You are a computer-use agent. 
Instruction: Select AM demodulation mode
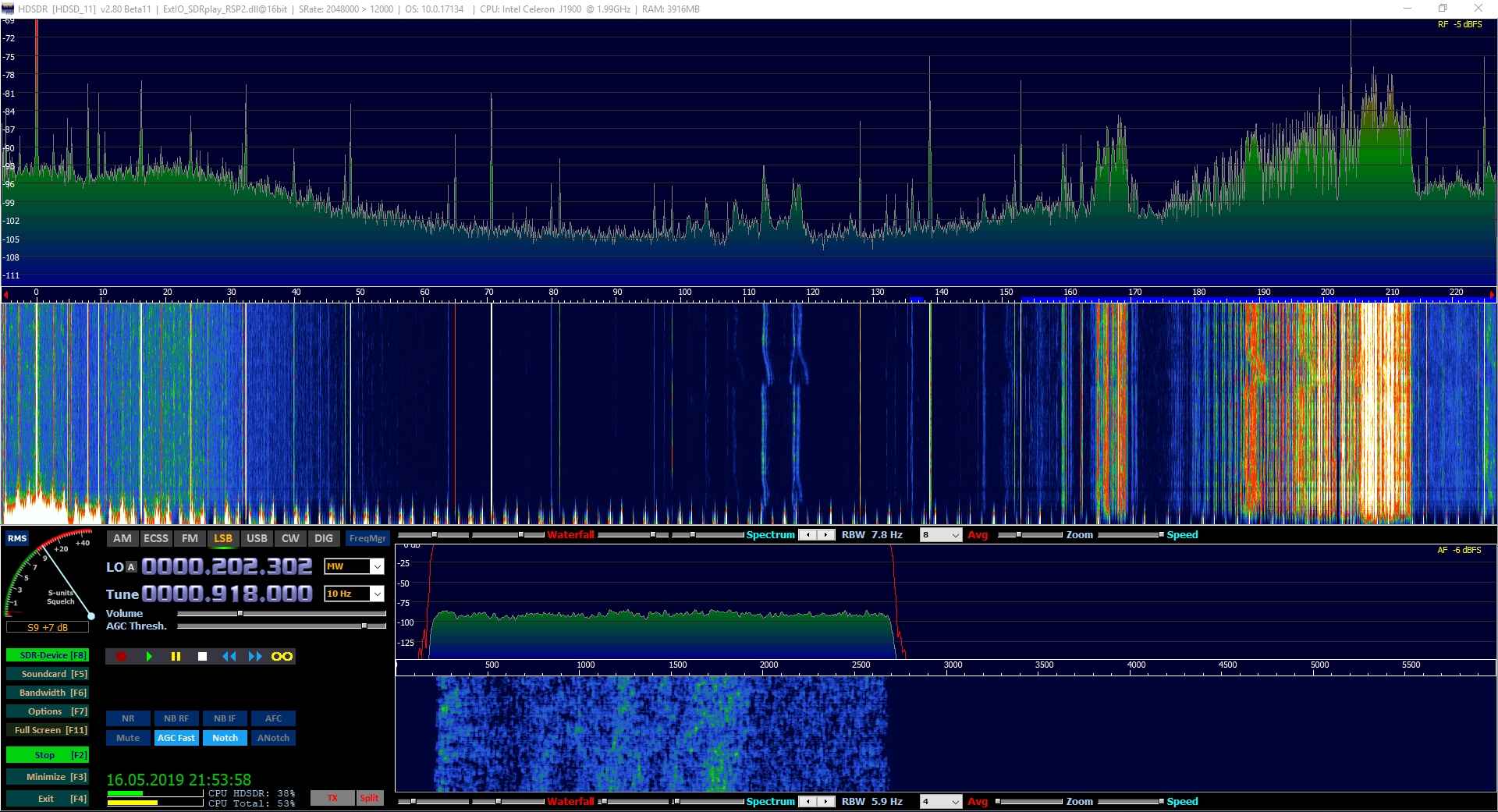(122, 538)
